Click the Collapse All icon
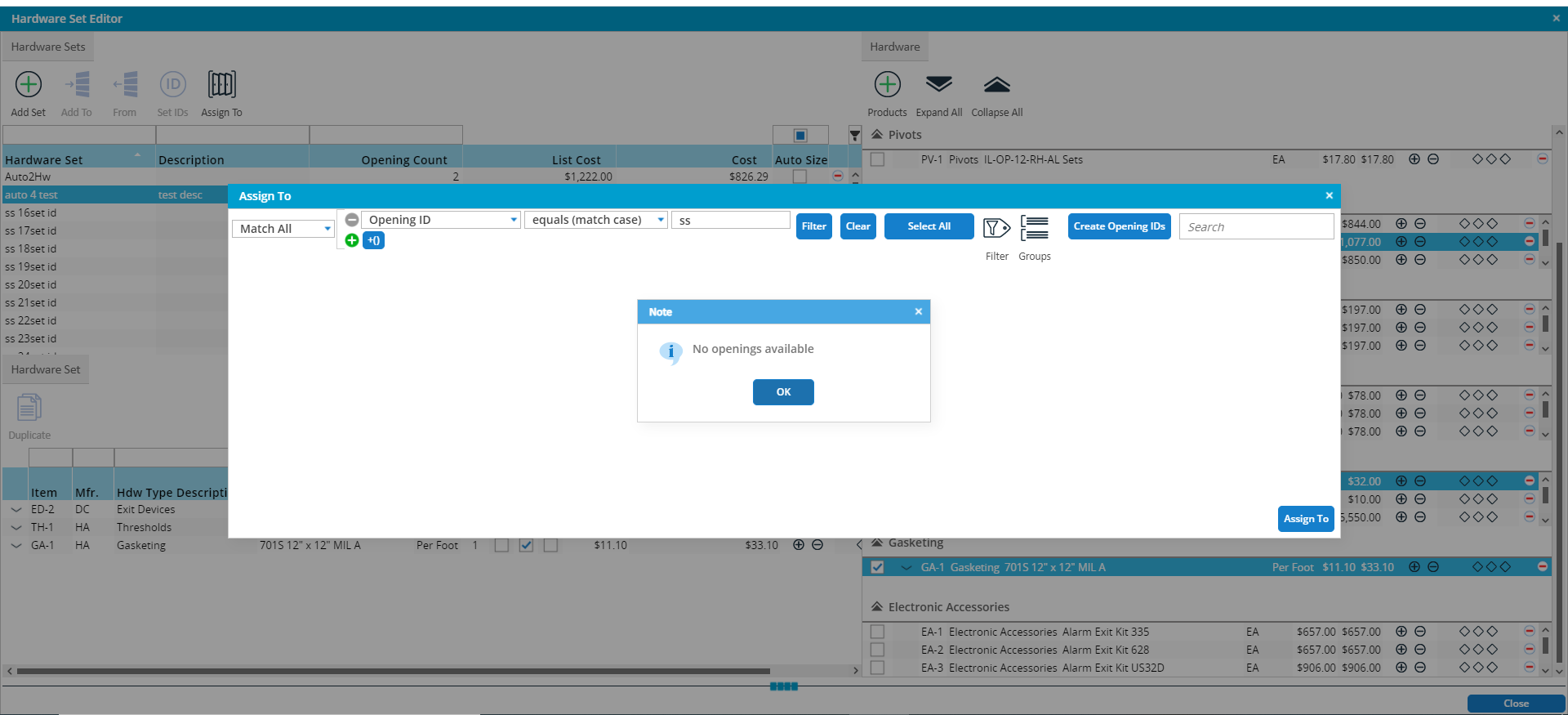The height and width of the screenshot is (715, 1568). pyautogui.click(x=996, y=84)
